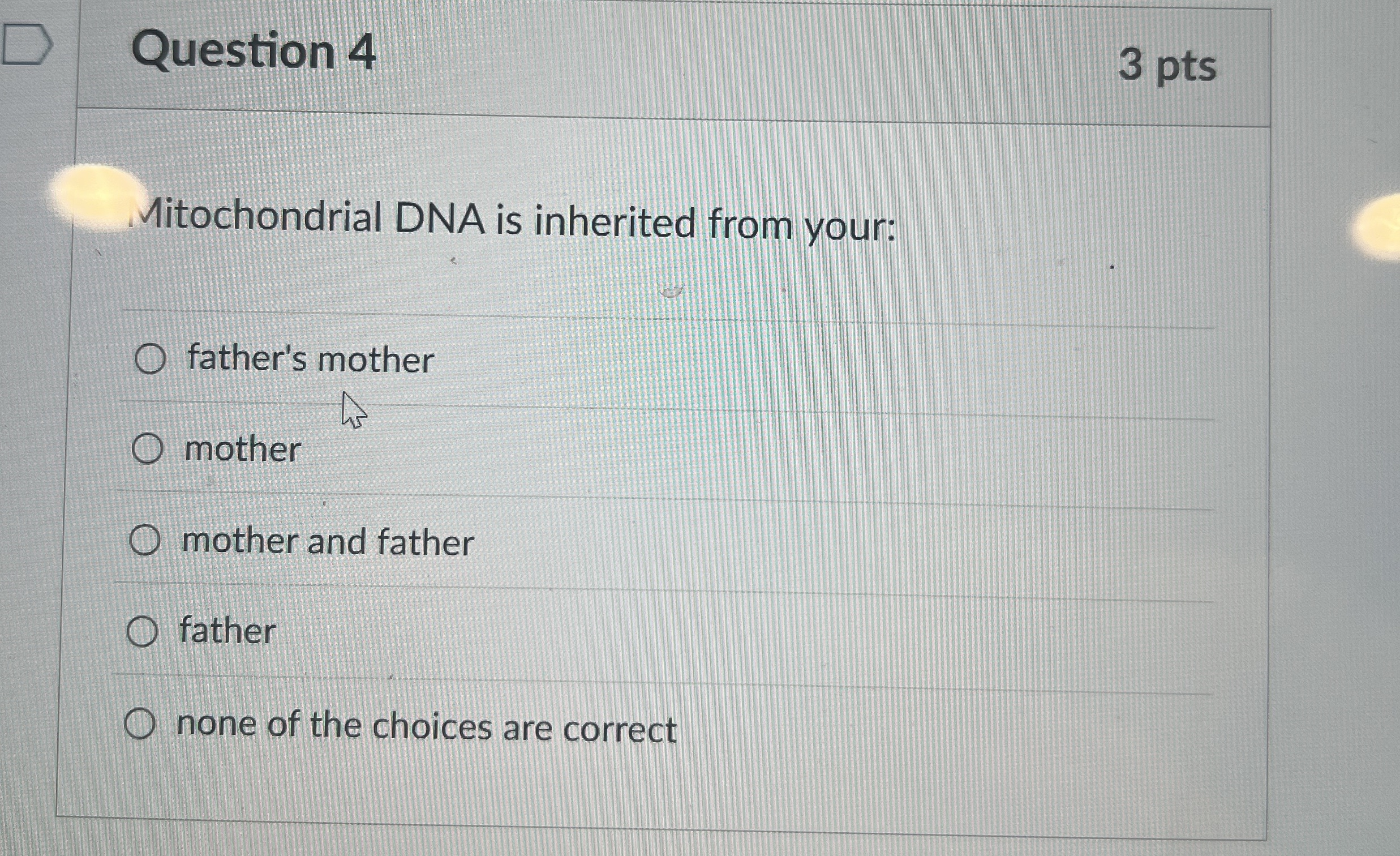
Task: Click the "father" answer text label
Action: coord(226,632)
